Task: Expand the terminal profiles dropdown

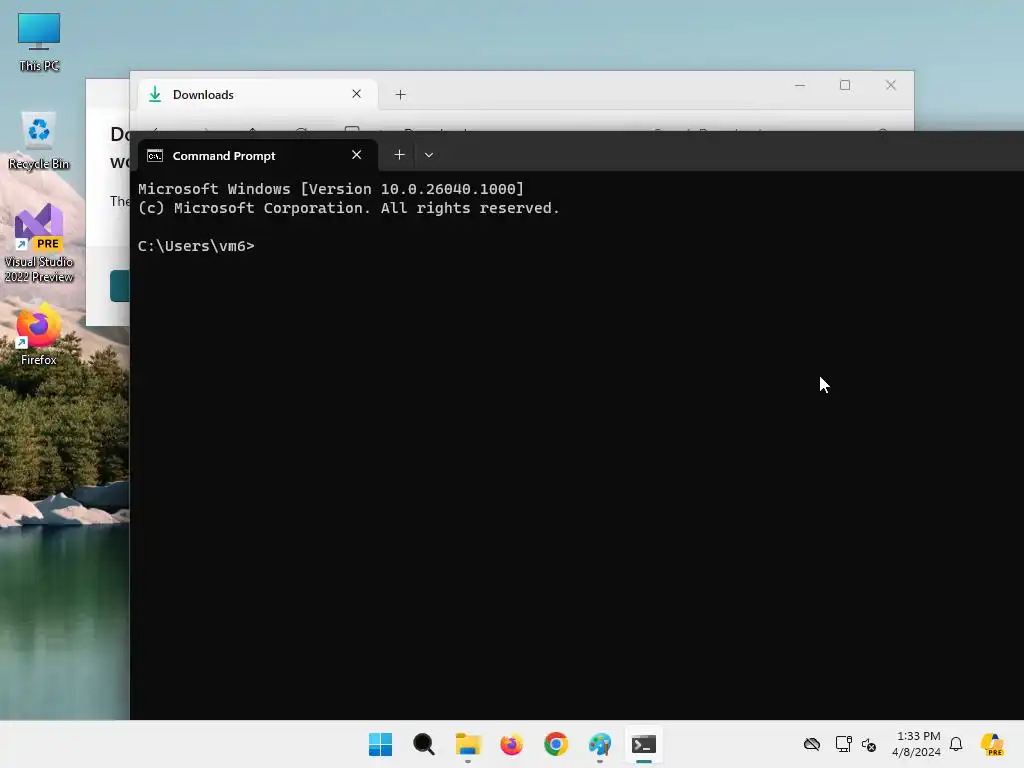Action: [x=429, y=155]
